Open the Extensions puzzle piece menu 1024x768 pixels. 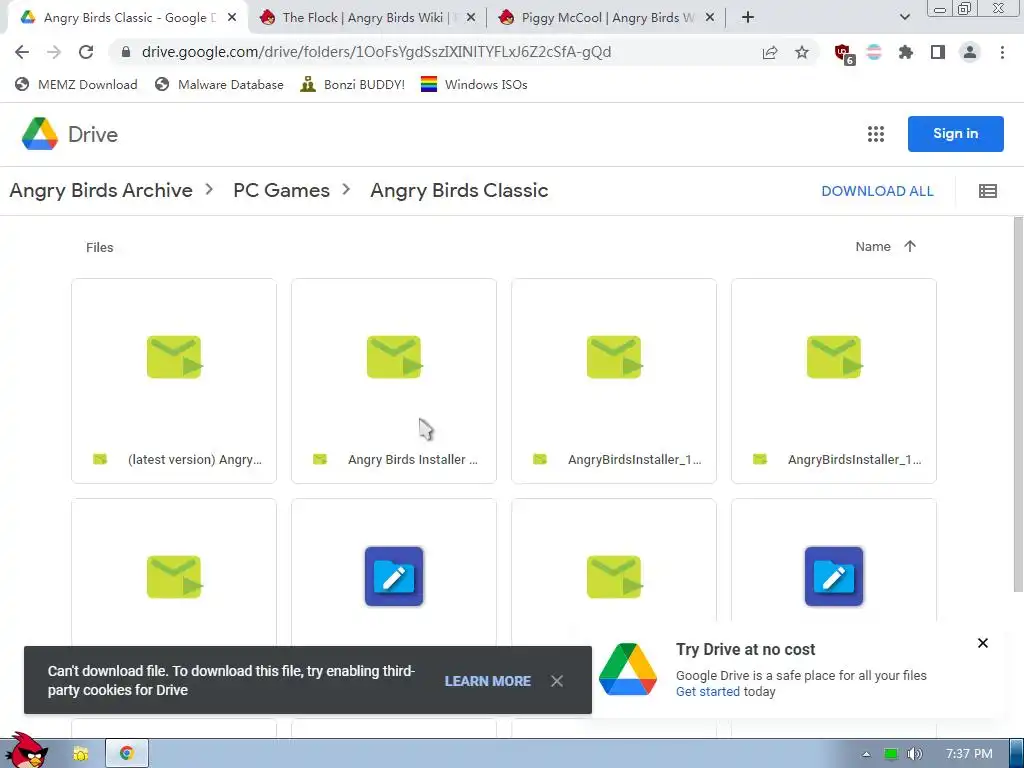[x=906, y=52]
